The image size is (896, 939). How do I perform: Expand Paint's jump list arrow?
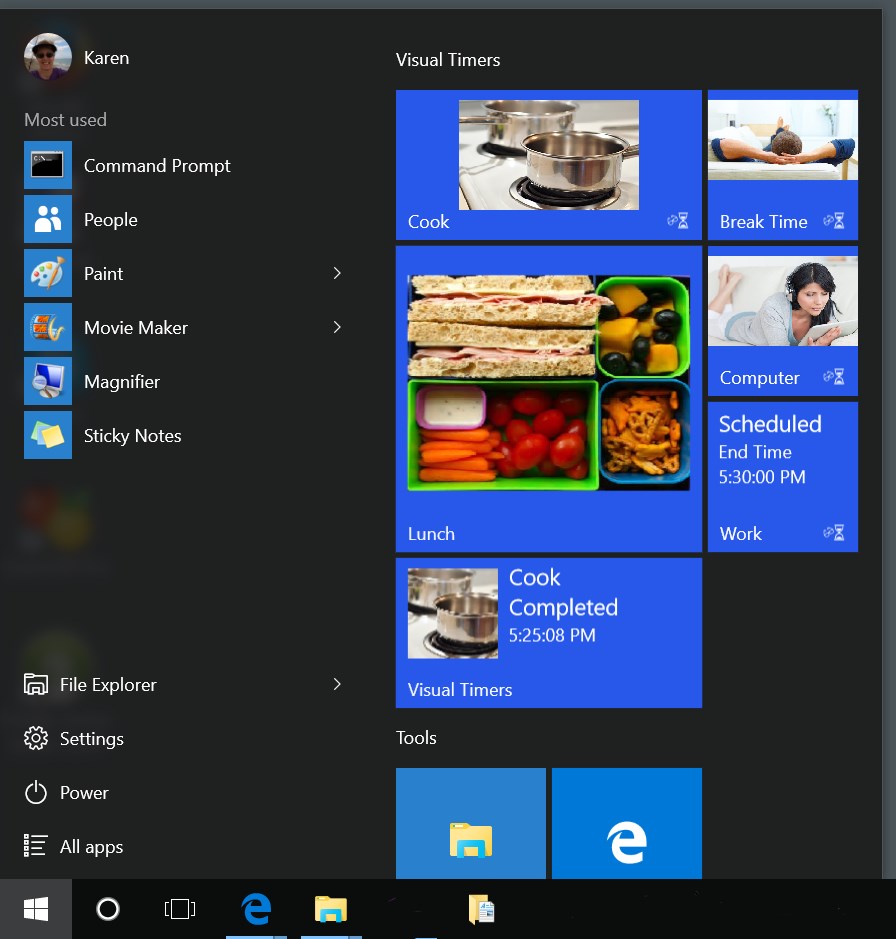coord(337,273)
